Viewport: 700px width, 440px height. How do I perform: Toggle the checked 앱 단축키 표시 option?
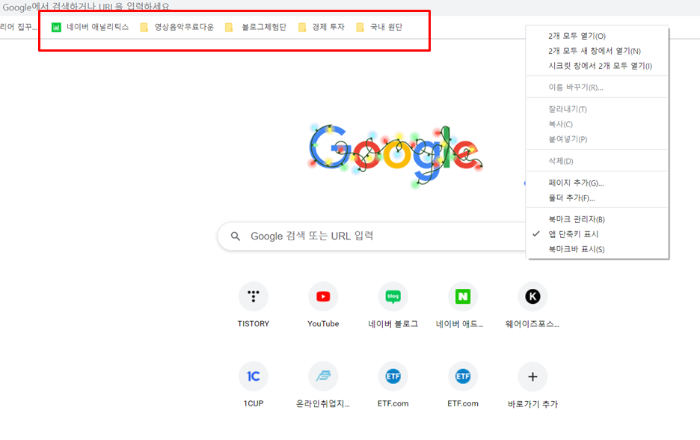597,234
